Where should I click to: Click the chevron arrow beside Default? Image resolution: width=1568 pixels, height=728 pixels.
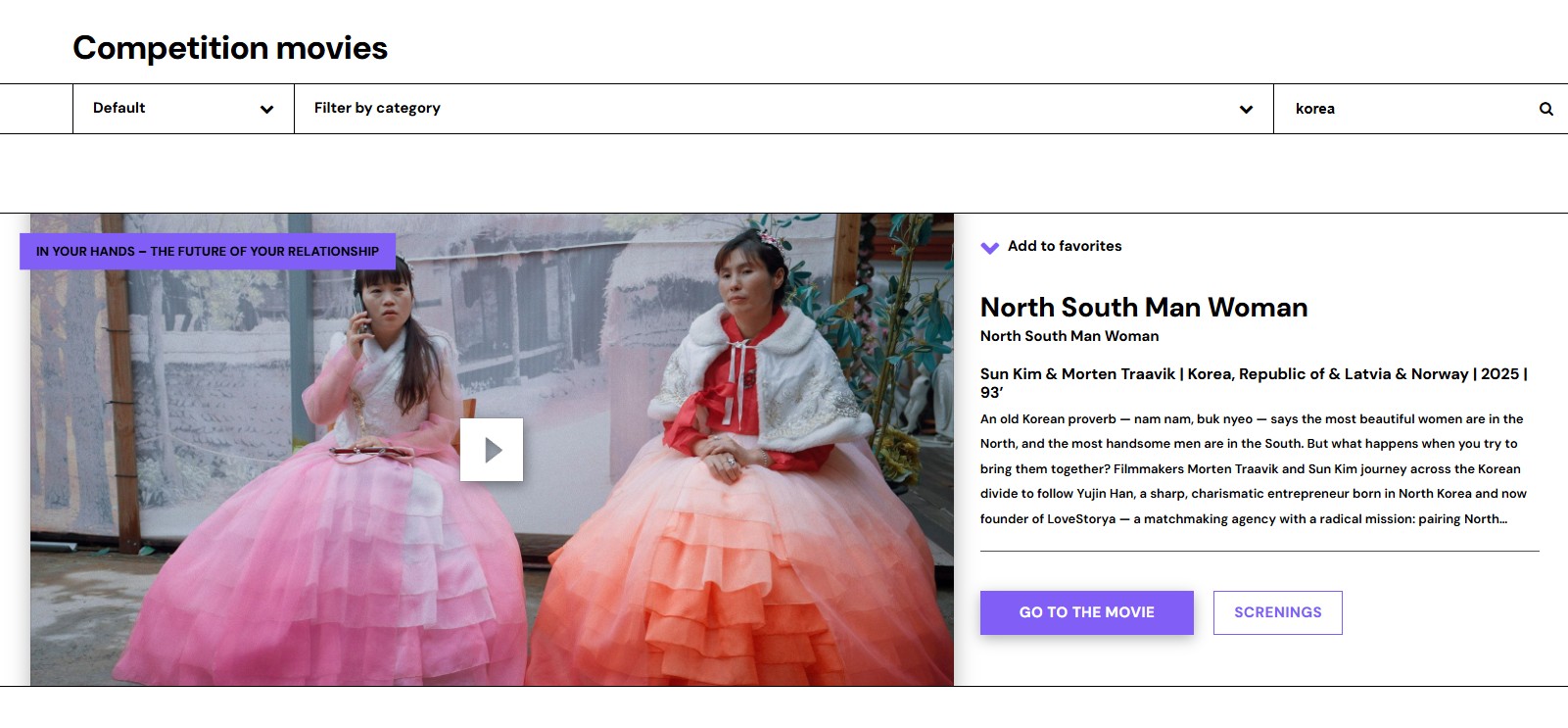[266, 109]
